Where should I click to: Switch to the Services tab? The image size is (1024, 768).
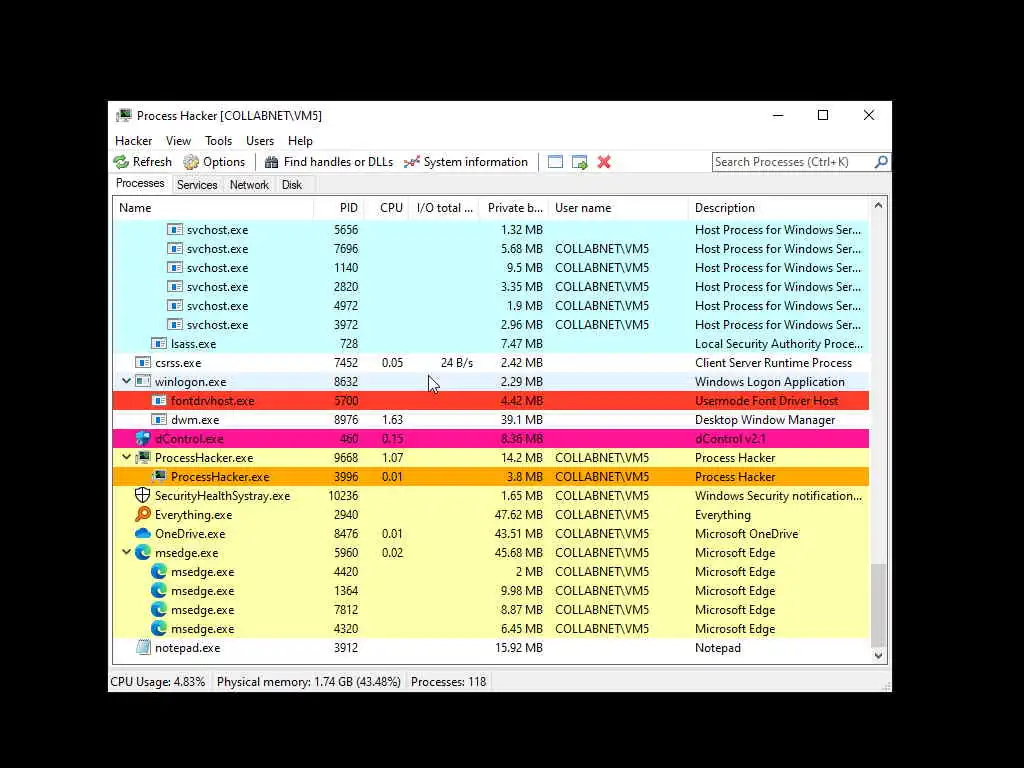tap(197, 185)
